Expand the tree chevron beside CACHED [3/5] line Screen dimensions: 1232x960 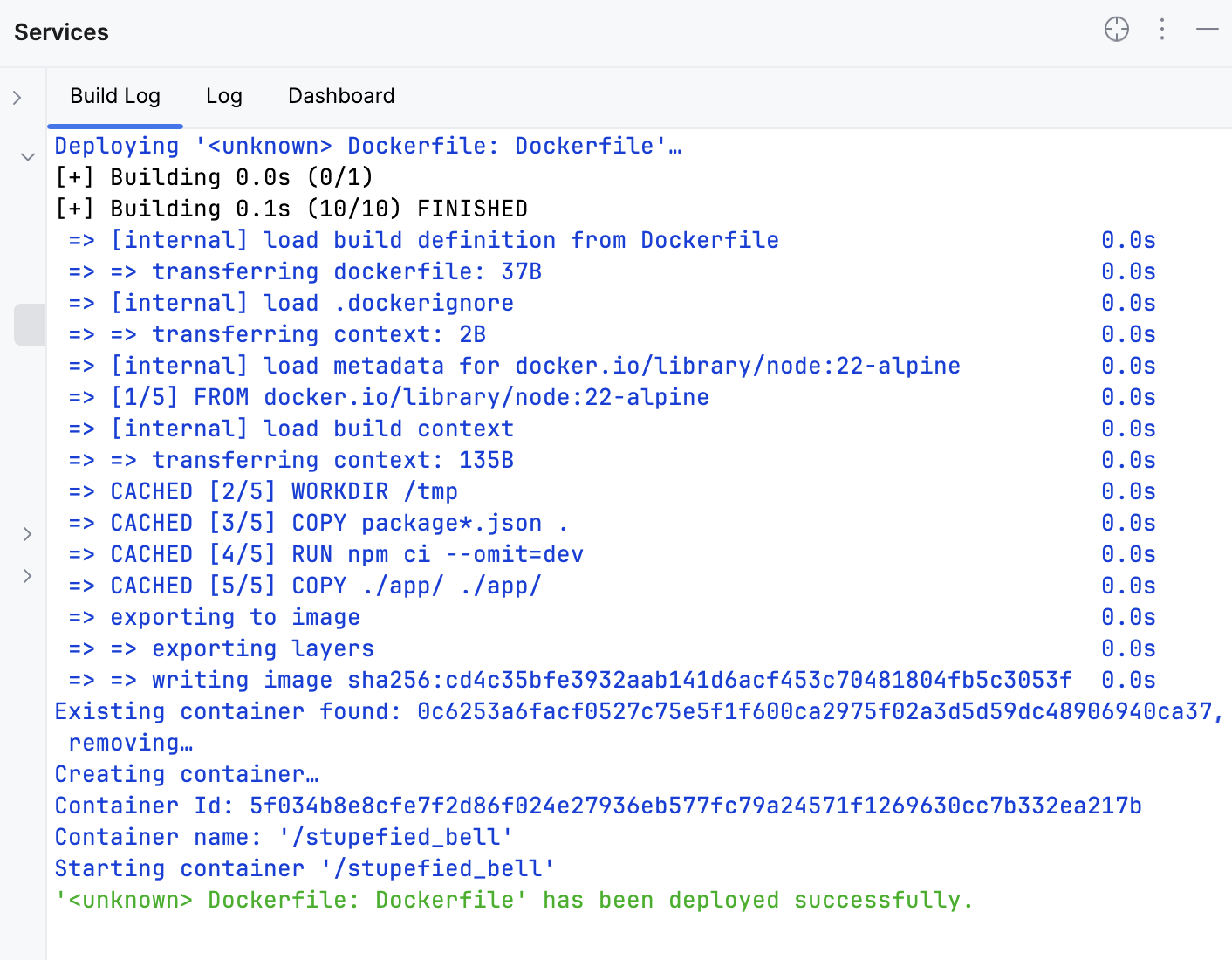pos(27,534)
